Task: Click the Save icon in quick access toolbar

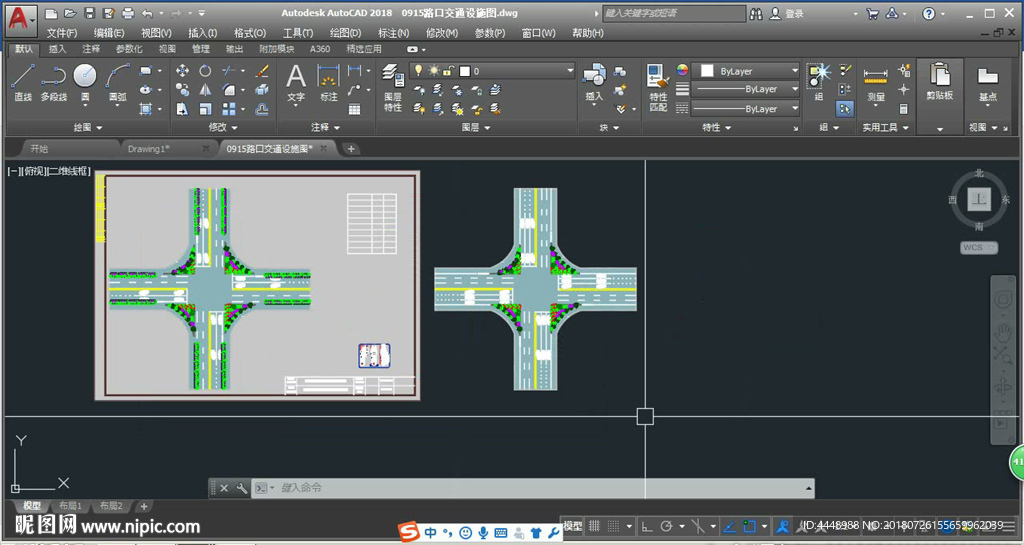Action: [90, 13]
